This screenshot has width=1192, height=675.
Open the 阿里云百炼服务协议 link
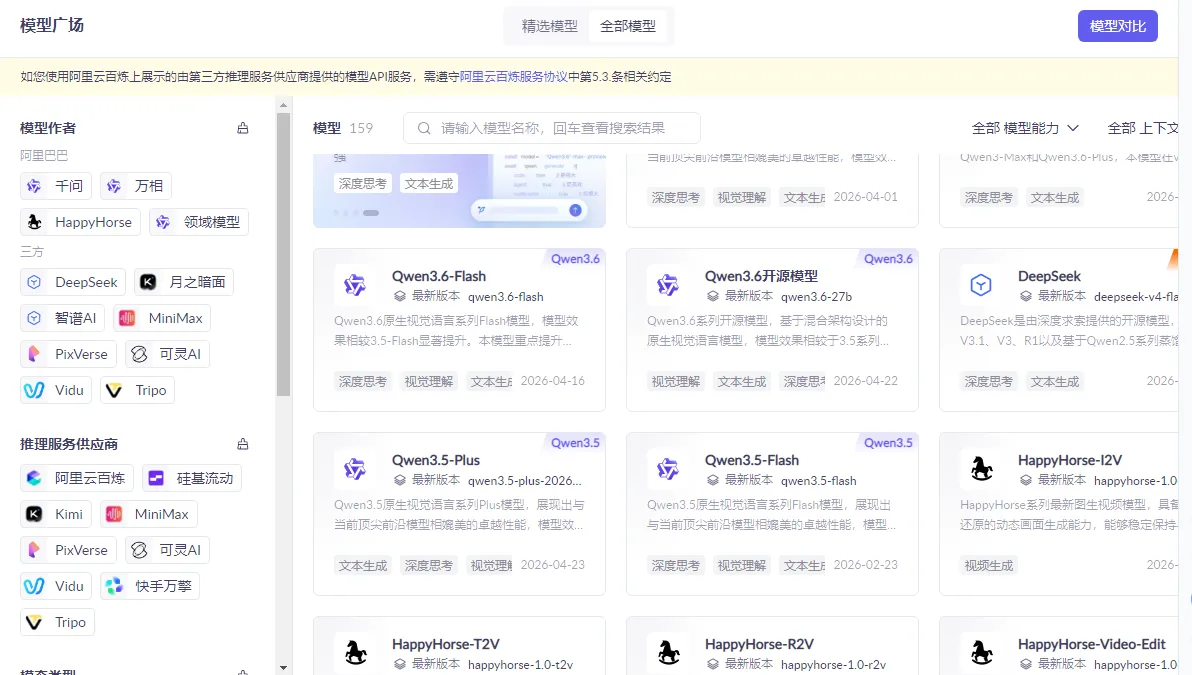click(x=514, y=77)
